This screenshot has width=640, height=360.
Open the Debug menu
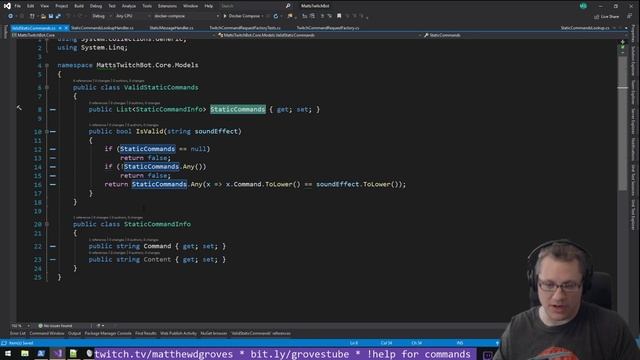96,6
